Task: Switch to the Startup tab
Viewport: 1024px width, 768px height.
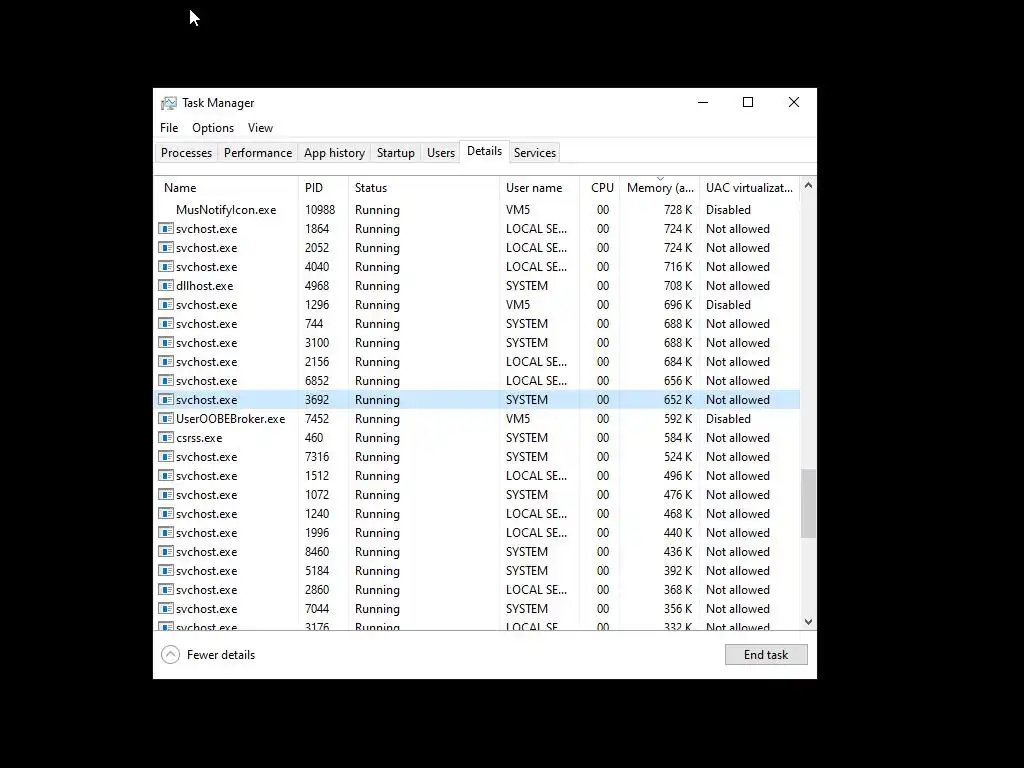Action: [396, 153]
